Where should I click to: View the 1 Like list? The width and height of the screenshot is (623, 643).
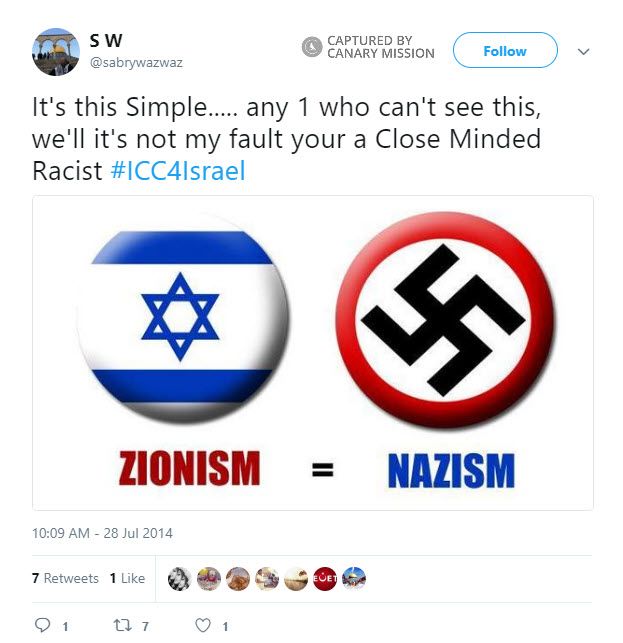coord(127,578)
